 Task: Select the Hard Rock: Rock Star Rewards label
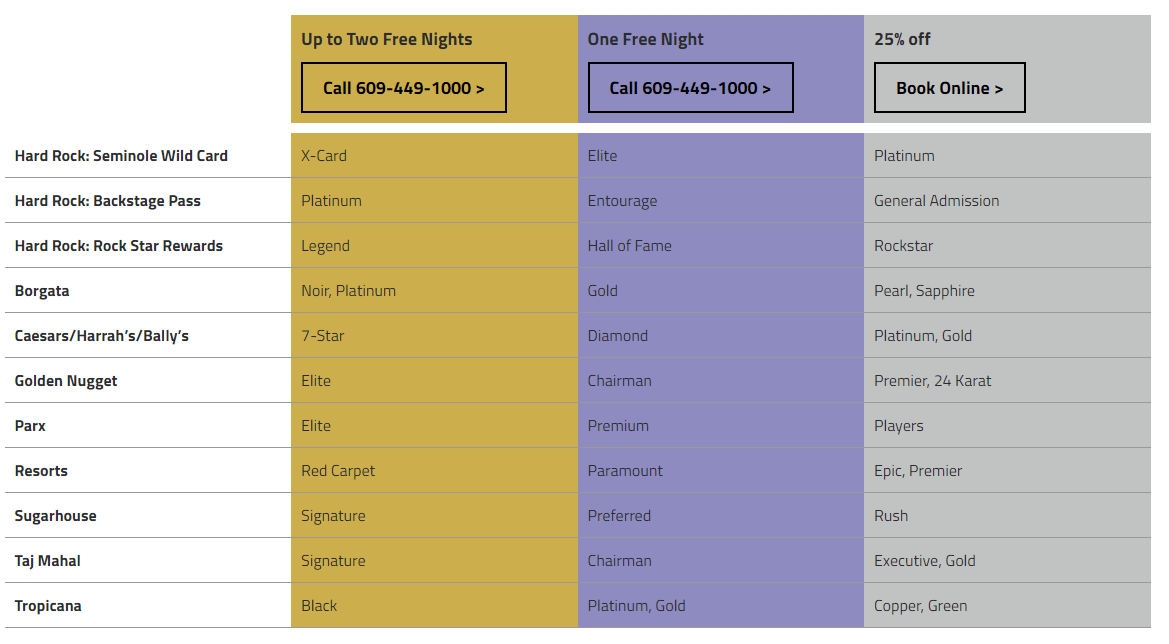pos(119,246)
